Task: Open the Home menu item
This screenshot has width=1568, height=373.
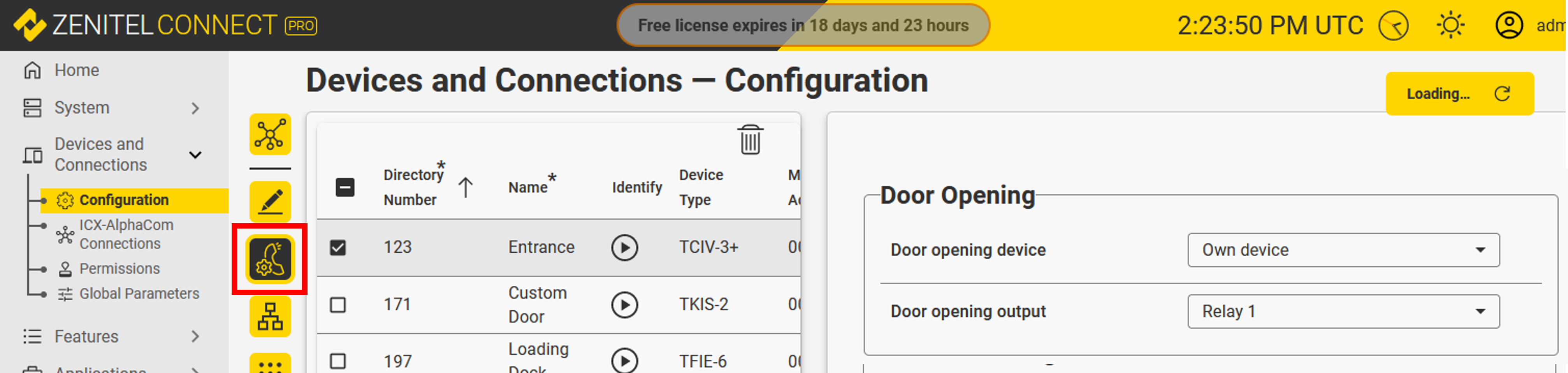Action: click(x=77, y=70)
